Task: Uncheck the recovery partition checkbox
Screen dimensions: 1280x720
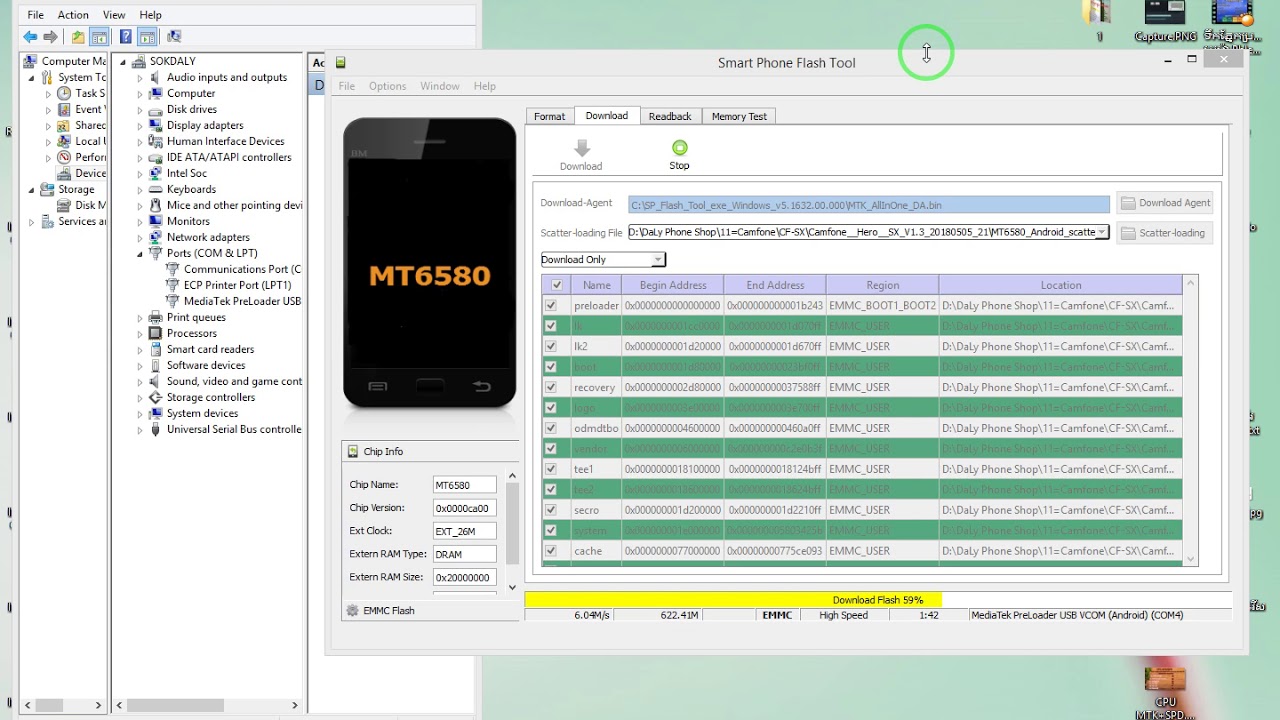Action: pyautogui.click(x=551, y=387)
